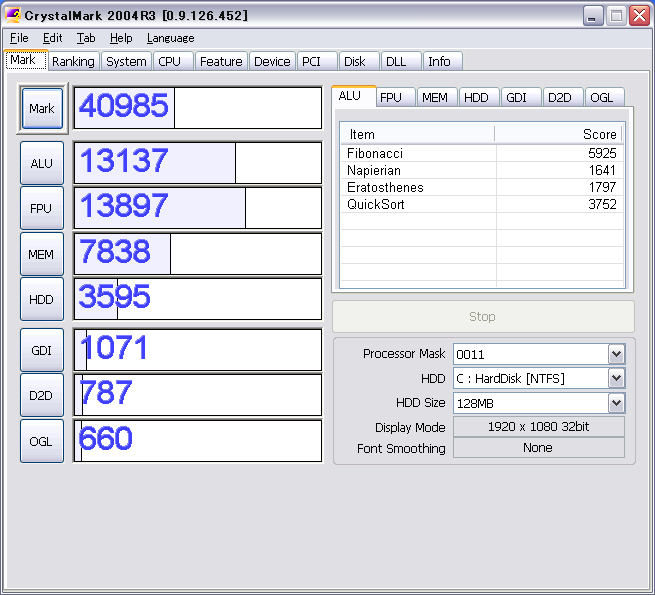This screenshot has width=655, height=595.
Task: Run the MEM benchmark button
Action: point(42,254)
